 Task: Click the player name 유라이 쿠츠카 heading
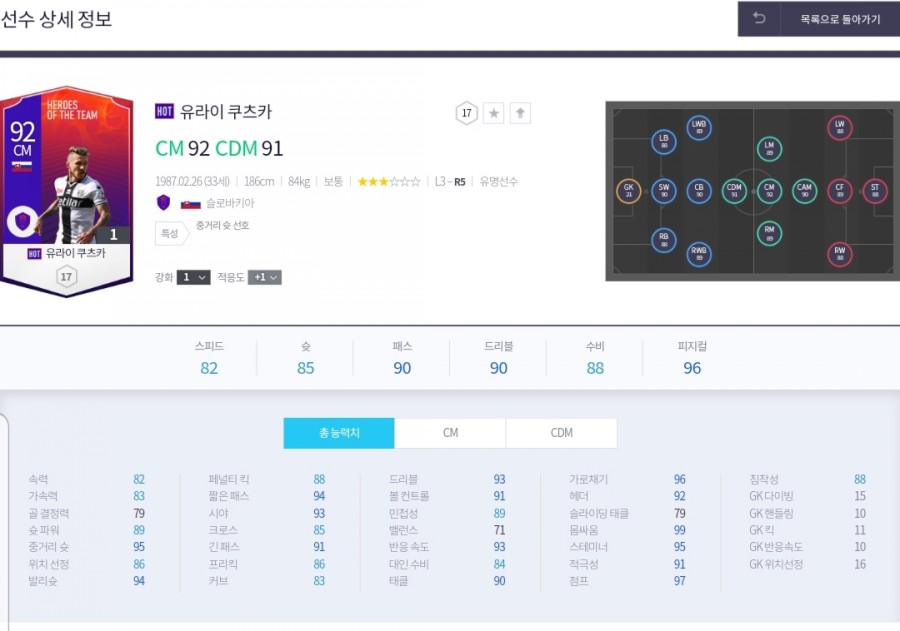[x=226, y=111]
